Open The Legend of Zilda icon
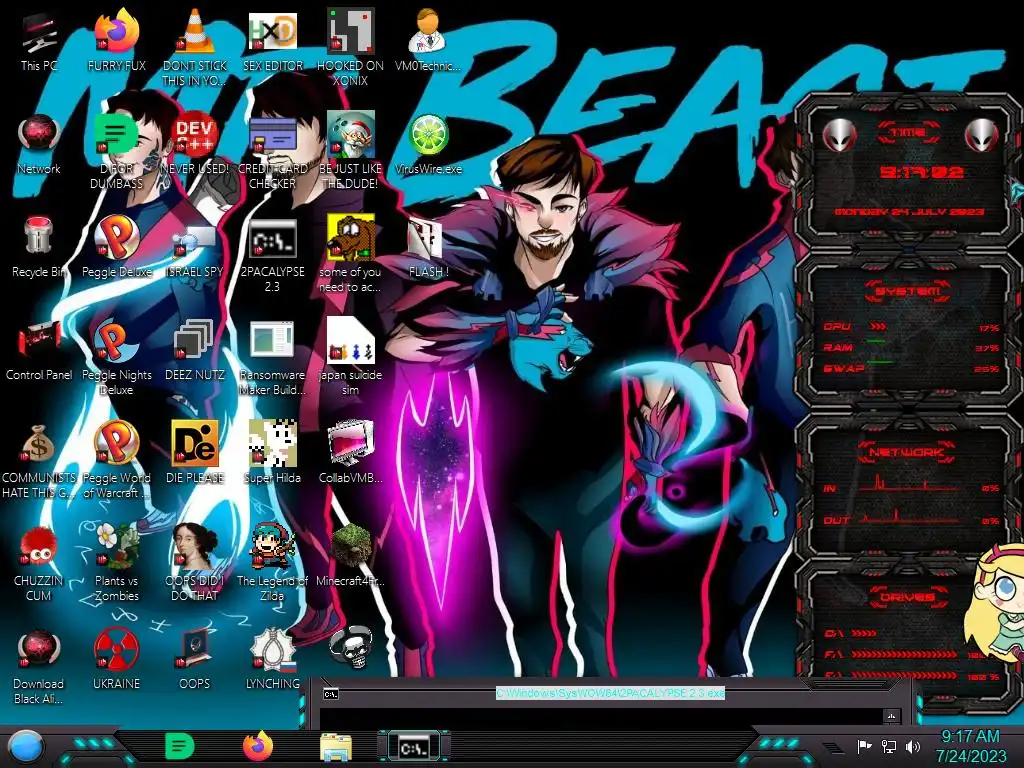 pyautogui.click(x=272, y=562)
